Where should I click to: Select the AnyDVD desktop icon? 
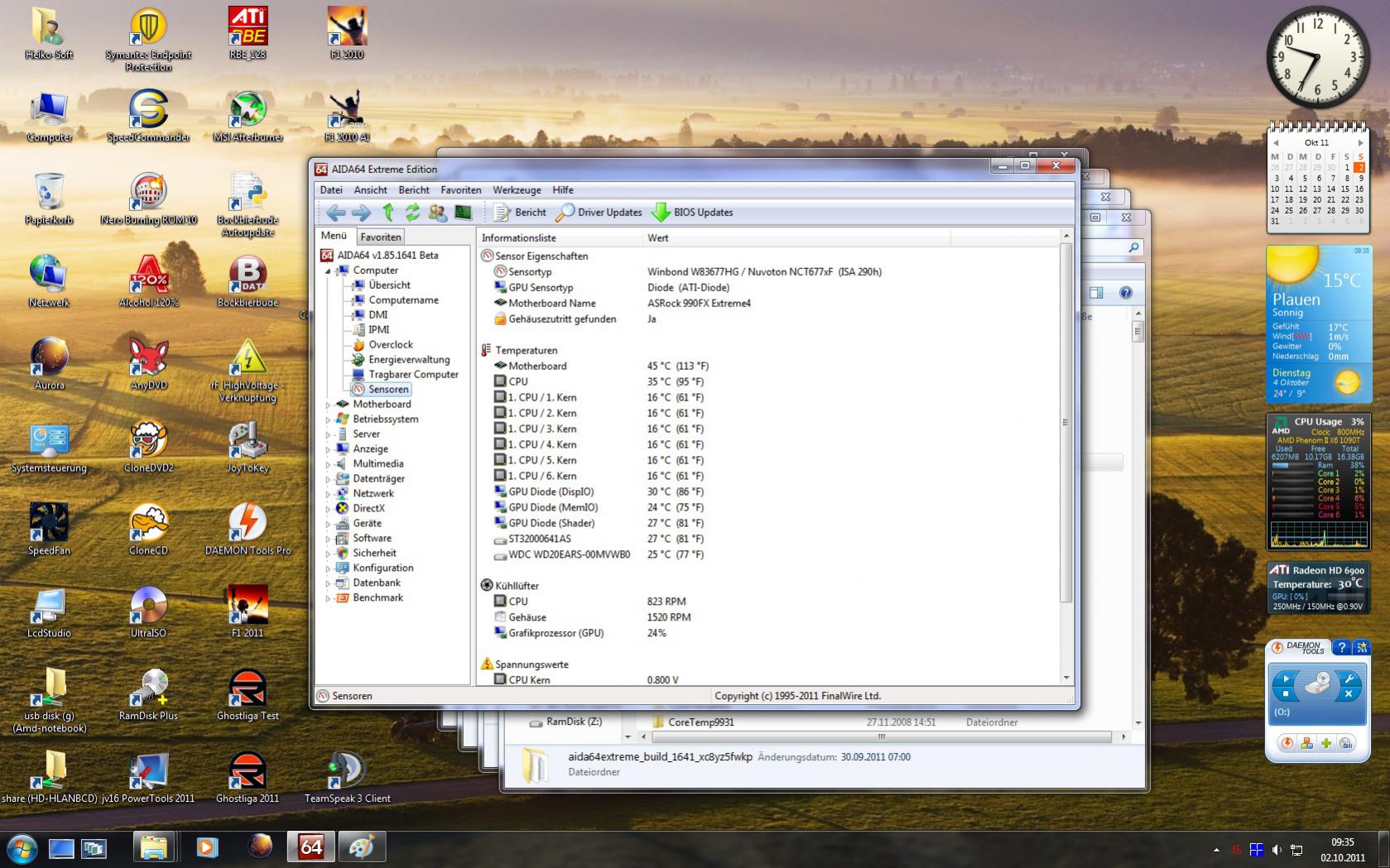(148, 364)
